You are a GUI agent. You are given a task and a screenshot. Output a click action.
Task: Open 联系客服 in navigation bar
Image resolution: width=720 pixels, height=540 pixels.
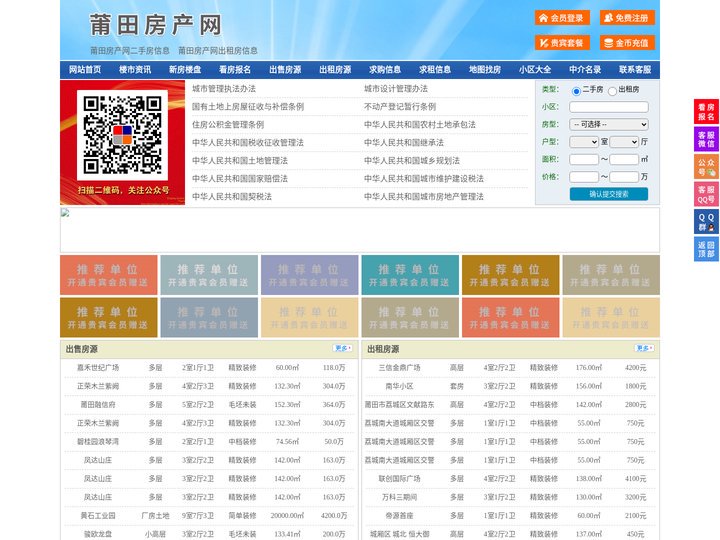(x=635, y=70)
